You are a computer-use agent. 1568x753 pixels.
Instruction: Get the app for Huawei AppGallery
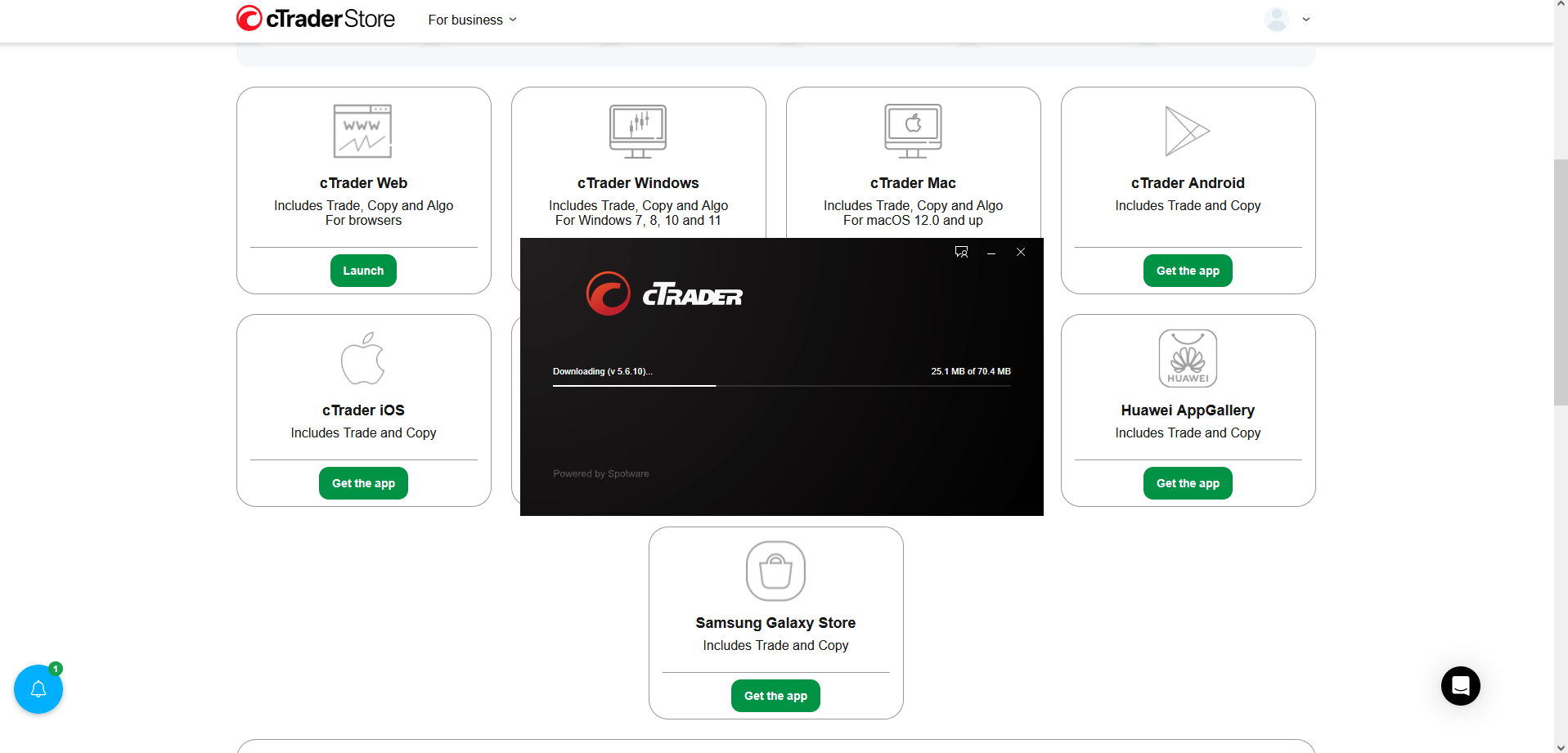(x=1188, y=483)
